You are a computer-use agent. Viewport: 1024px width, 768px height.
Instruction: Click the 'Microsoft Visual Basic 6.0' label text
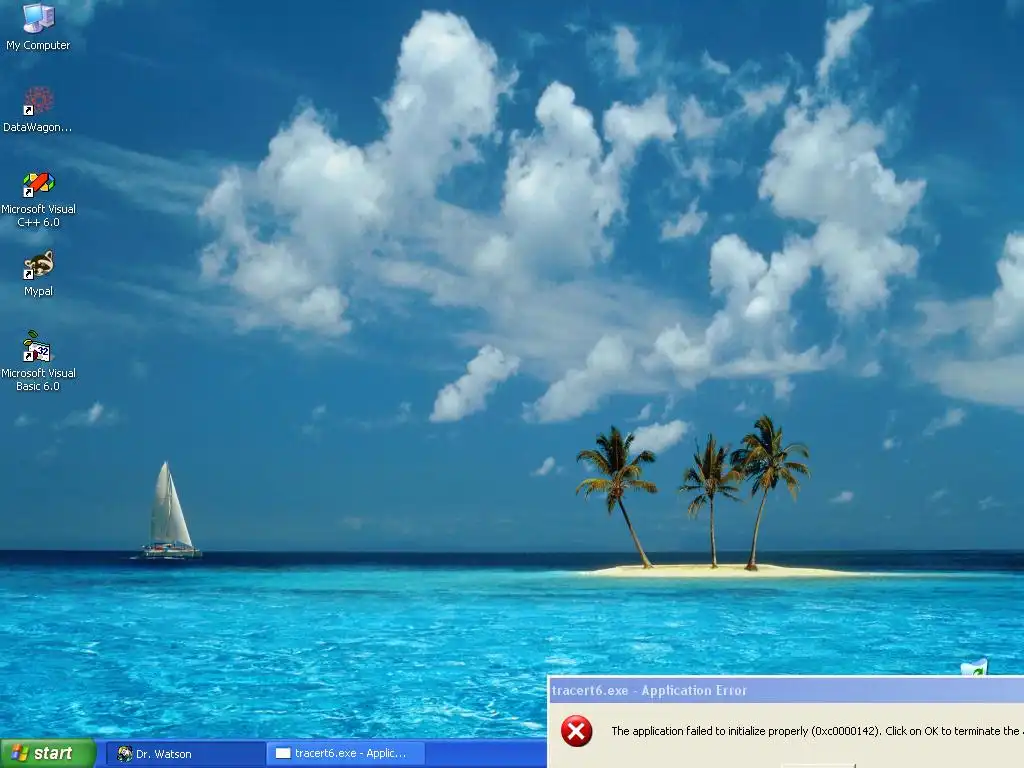coord(39,379)
